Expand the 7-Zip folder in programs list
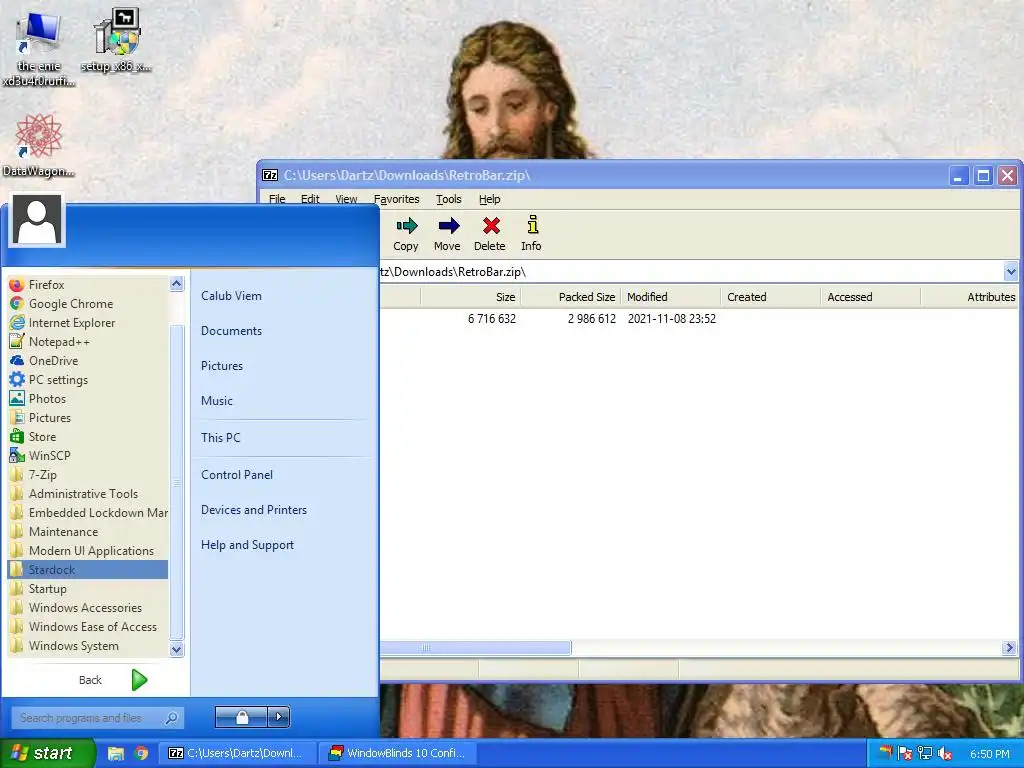The image size is (1024, 768). (88, 474)
